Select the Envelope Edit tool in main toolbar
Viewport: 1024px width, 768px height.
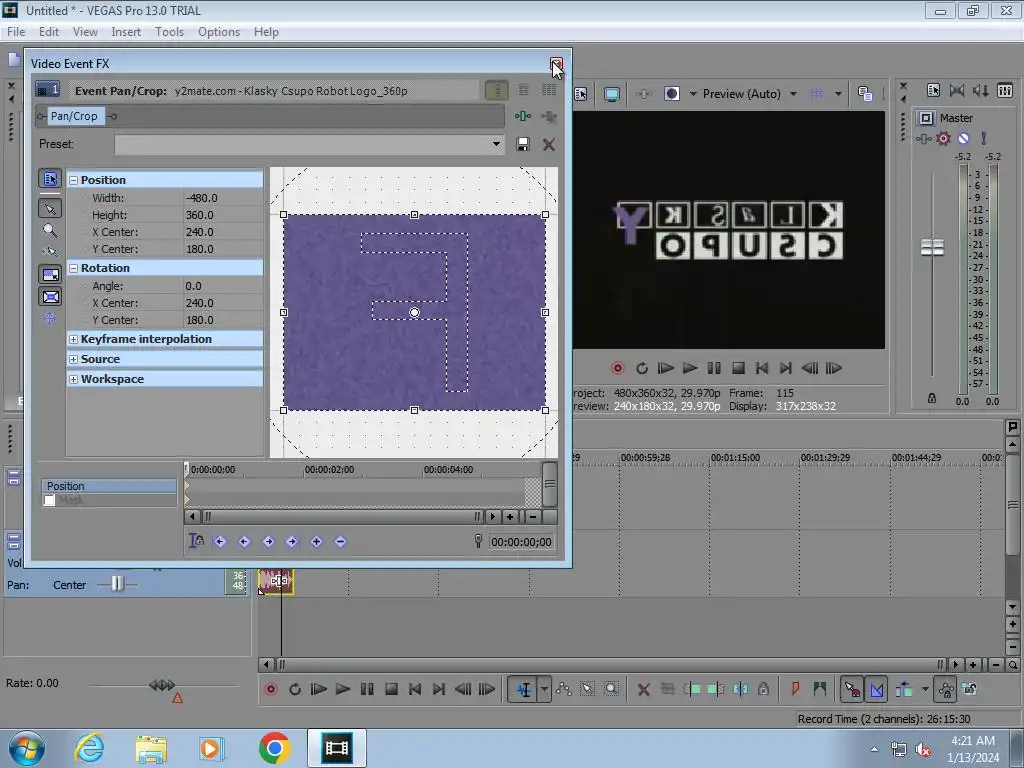pyautogui.click(x=564, y=689)
